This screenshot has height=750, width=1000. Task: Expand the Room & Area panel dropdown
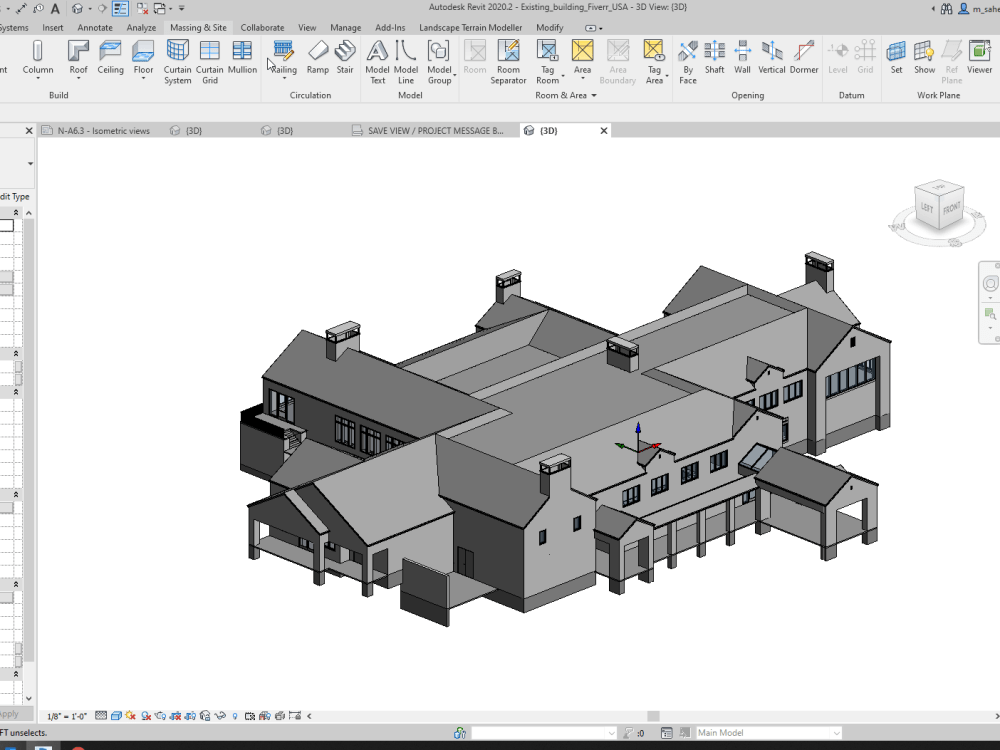pos(594,95)
